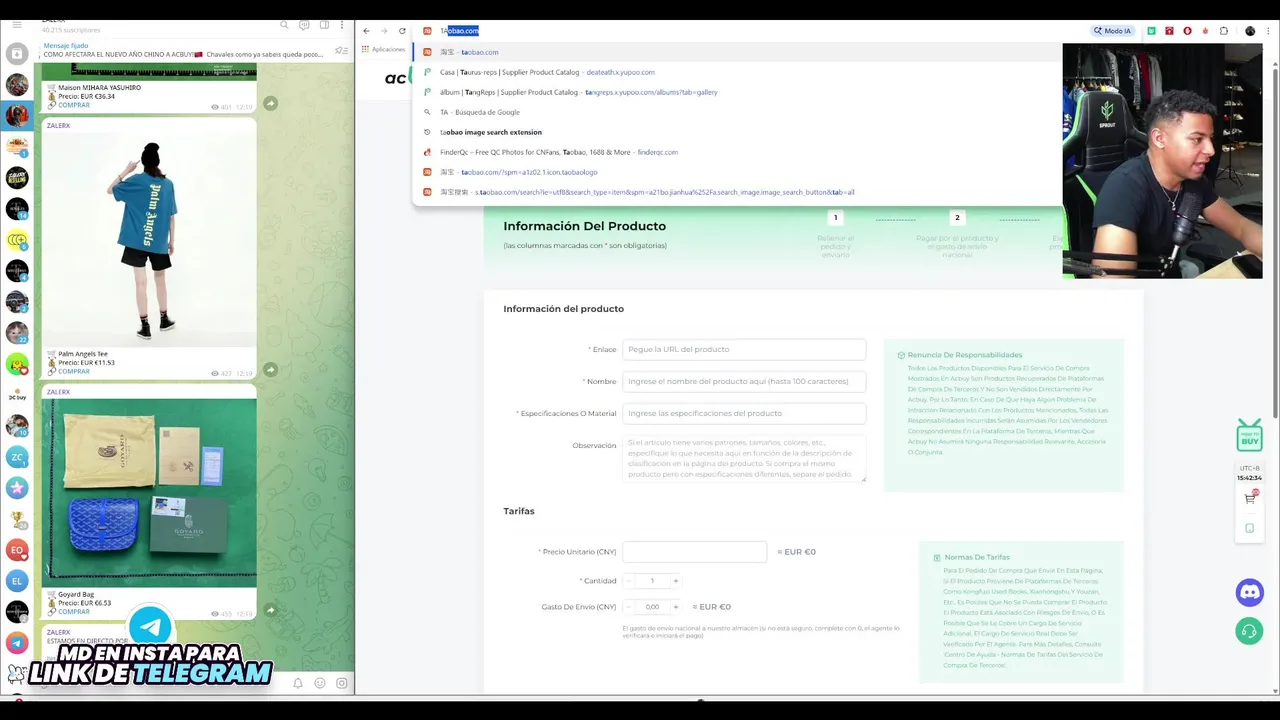The width and height of the screenshot is (1280, 720).
Task: Open browser extensions puzzle icon
Action: (x=1223, y=31)
